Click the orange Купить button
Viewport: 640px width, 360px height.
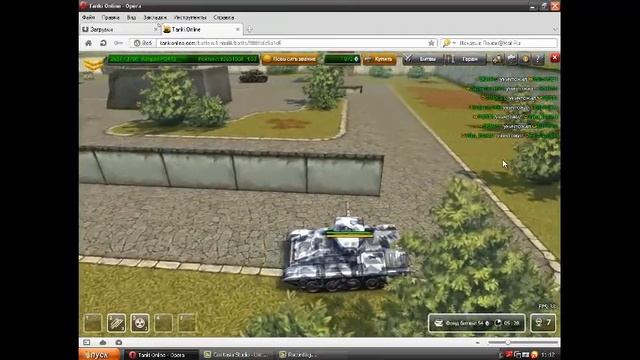(x=380, y=59)
